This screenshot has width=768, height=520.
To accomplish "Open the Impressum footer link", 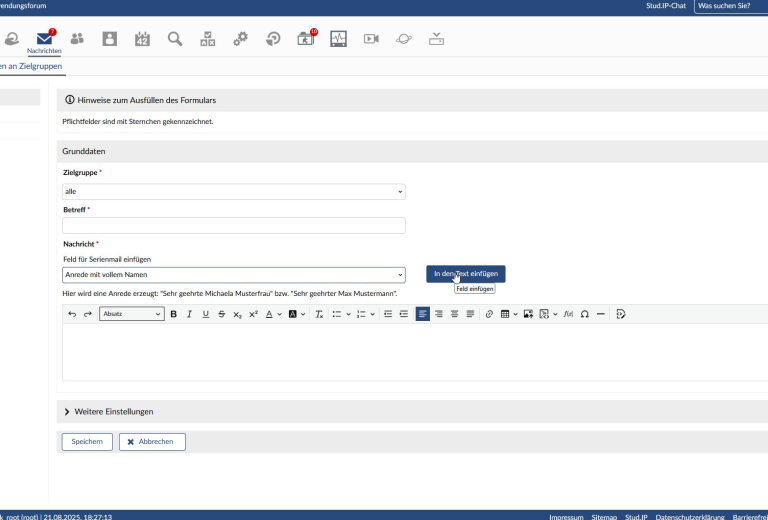I will coord(566,517).
